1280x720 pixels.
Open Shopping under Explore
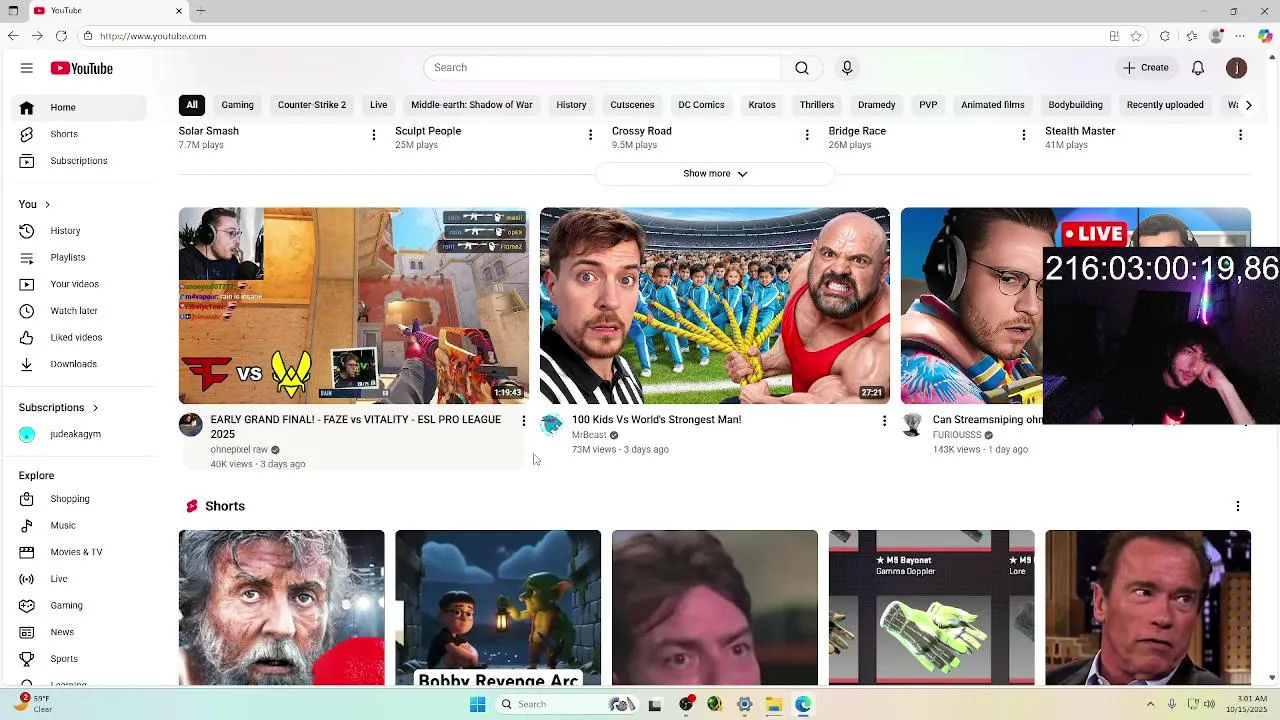[80, 499]
